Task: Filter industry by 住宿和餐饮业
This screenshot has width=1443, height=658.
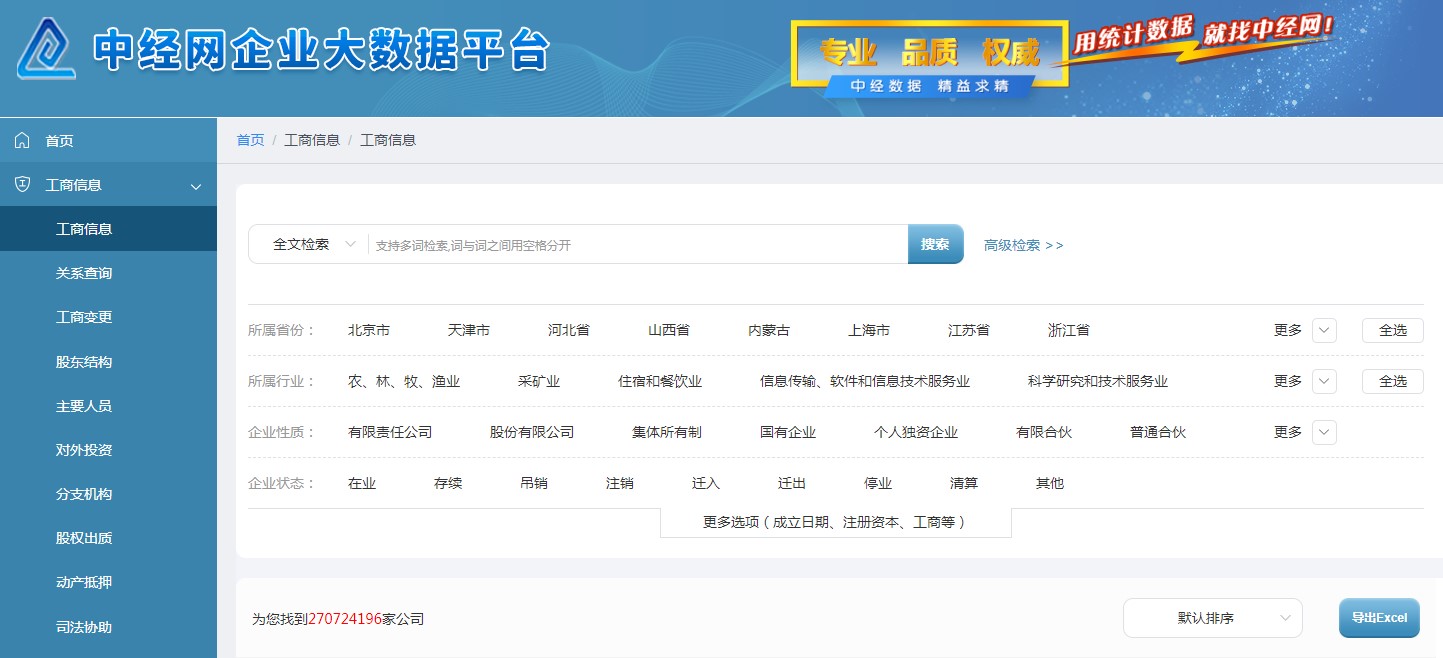Action: pos(660,381)
